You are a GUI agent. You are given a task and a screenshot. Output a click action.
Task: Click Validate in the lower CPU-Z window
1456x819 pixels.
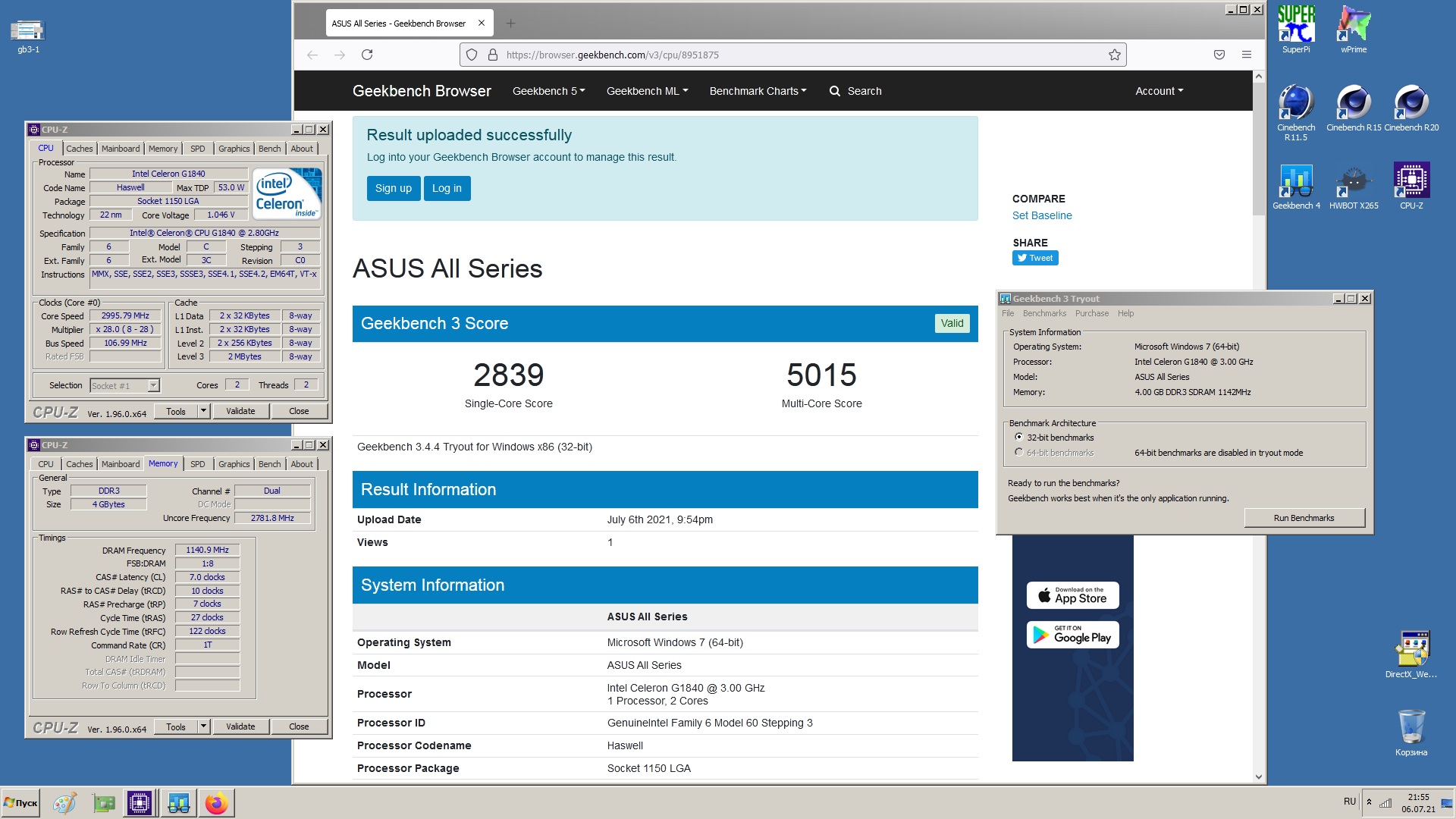point(240,726)
